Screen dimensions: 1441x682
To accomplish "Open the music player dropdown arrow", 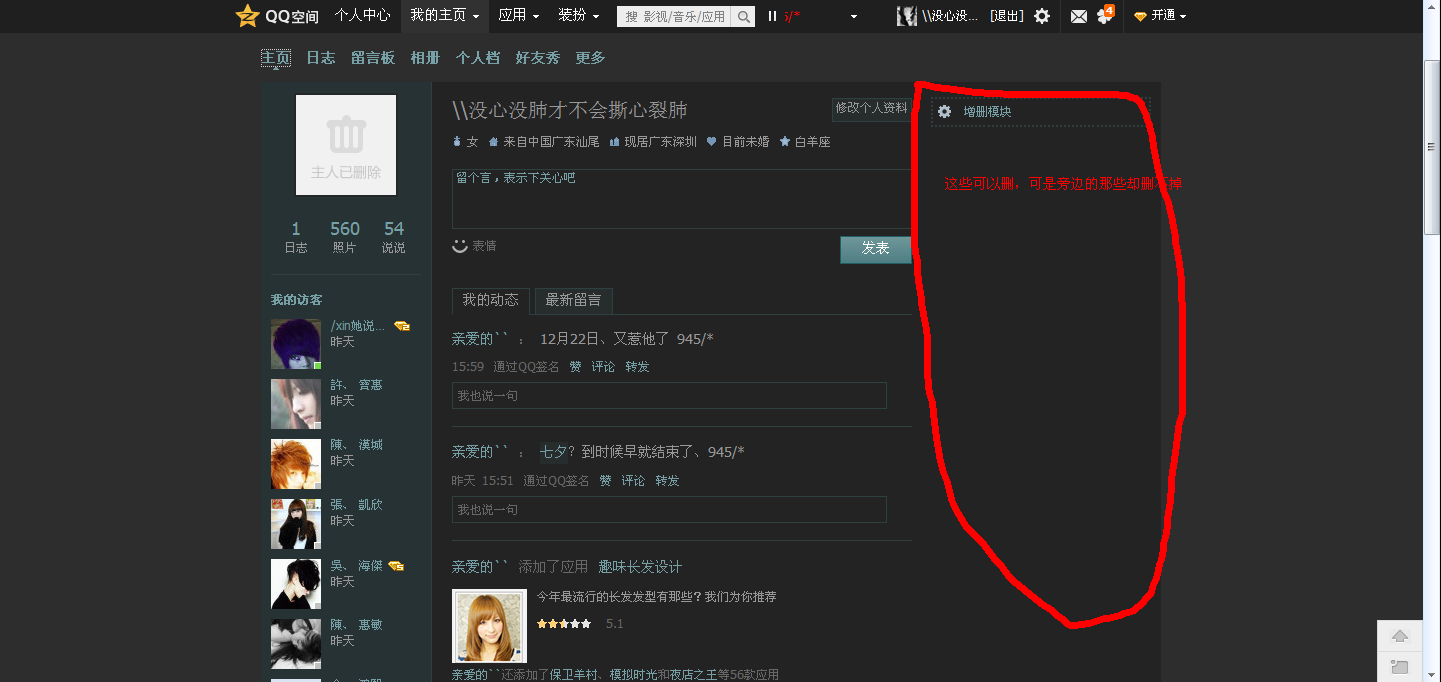I will (852, 16).
